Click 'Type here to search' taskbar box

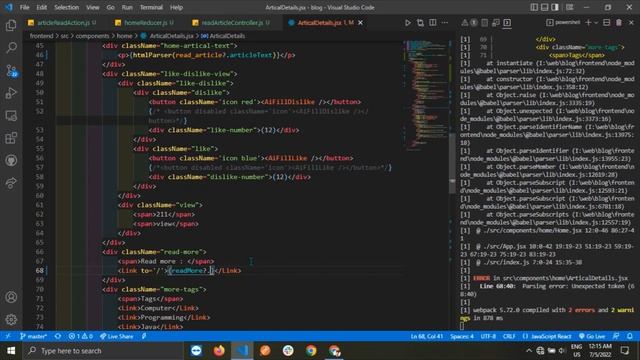102,351
